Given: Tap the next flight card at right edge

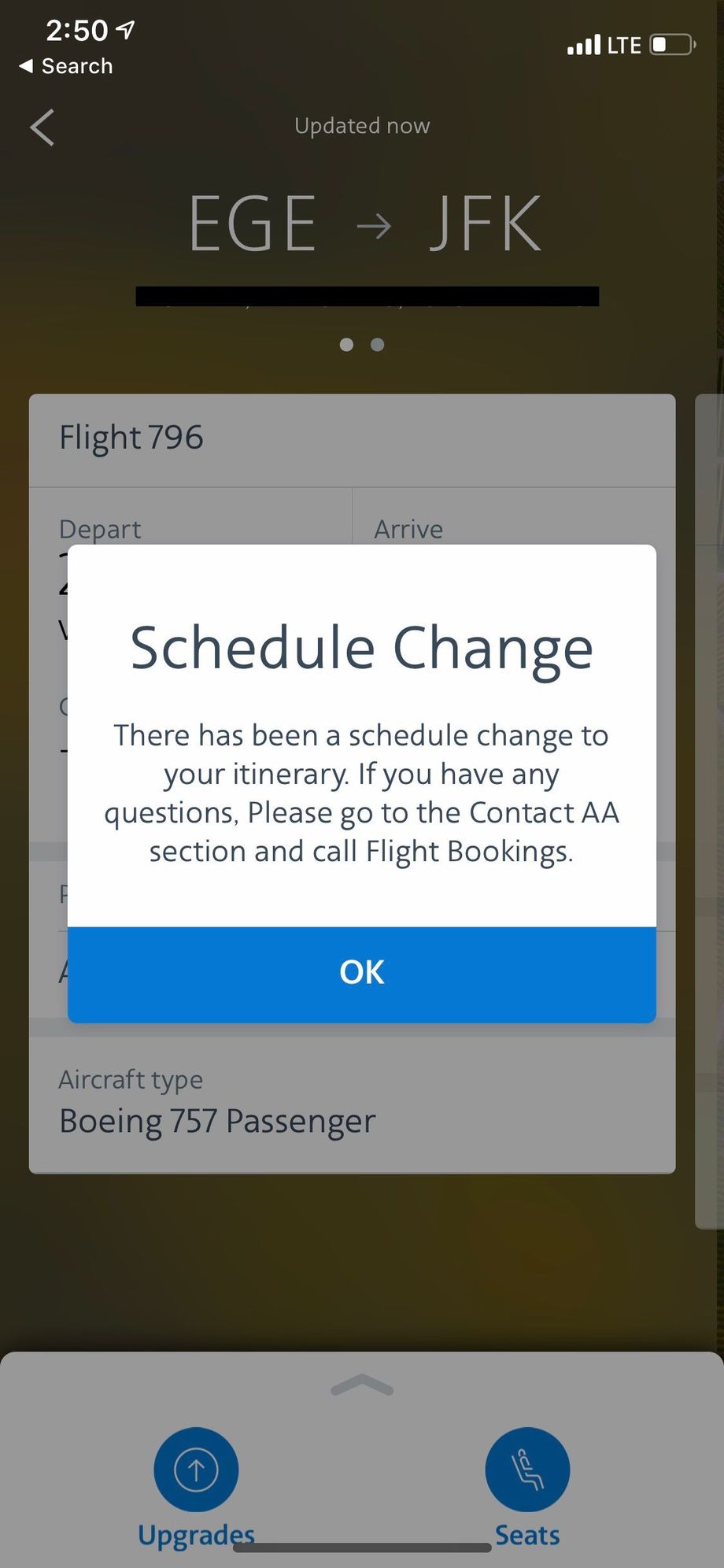Looking at the screenshot, I should point(710,811).
